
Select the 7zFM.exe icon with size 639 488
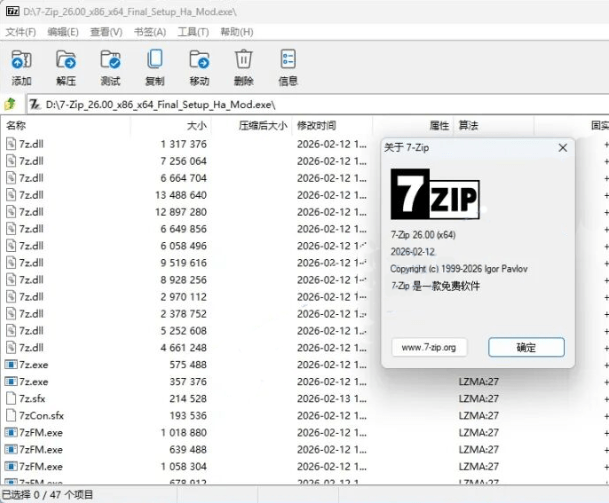11,450
